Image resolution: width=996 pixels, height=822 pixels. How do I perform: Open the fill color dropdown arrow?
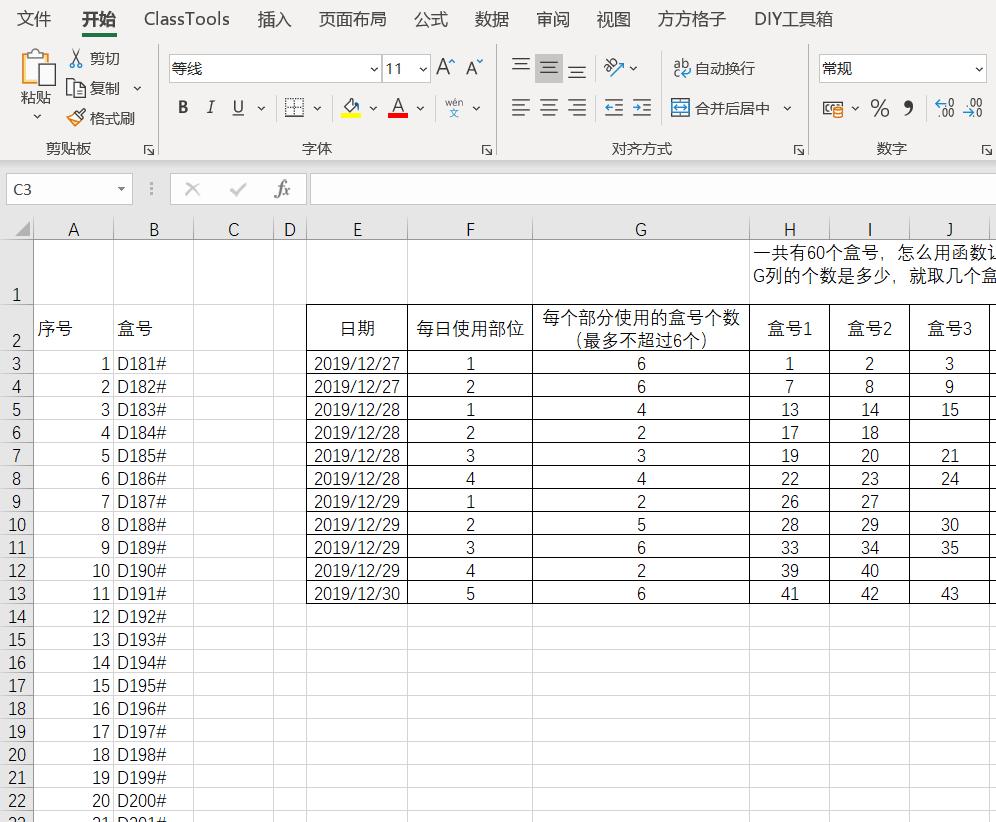coord(372,107)
